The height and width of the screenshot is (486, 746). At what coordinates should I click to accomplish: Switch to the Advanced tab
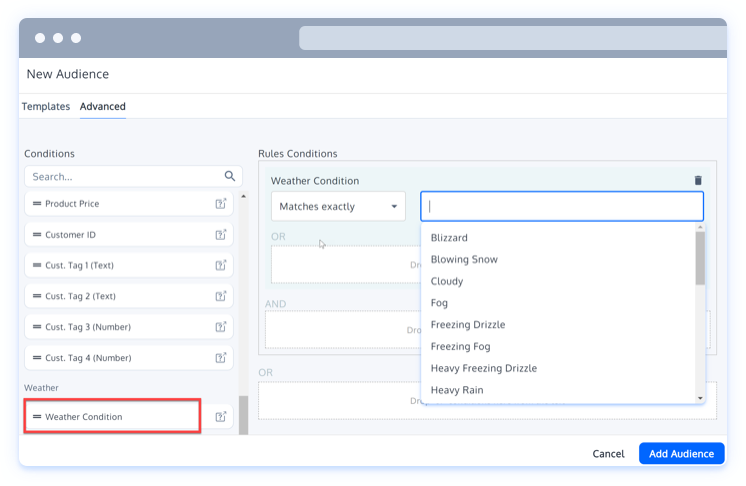[103, 107]
